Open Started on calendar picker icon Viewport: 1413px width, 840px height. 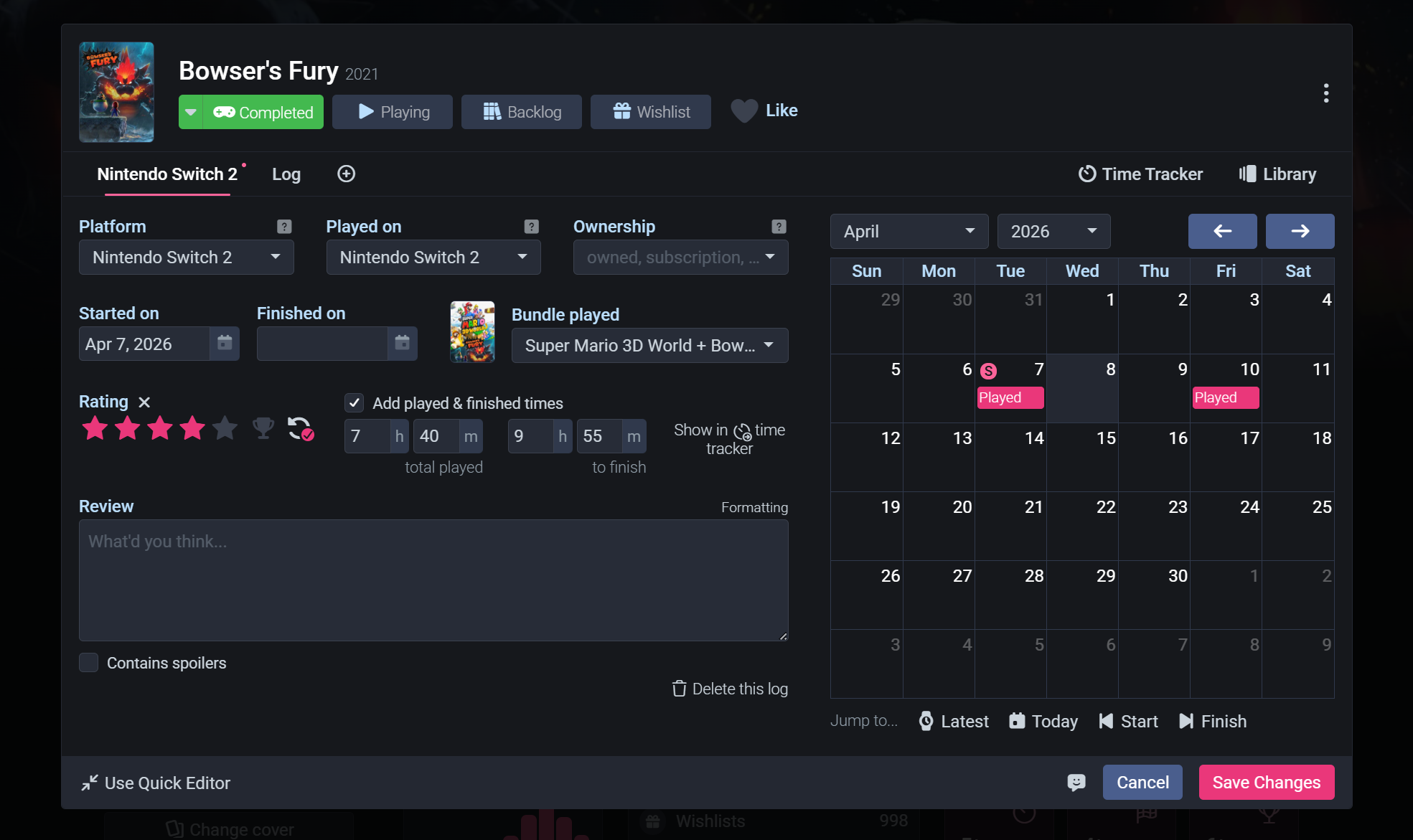pos(225,343)
